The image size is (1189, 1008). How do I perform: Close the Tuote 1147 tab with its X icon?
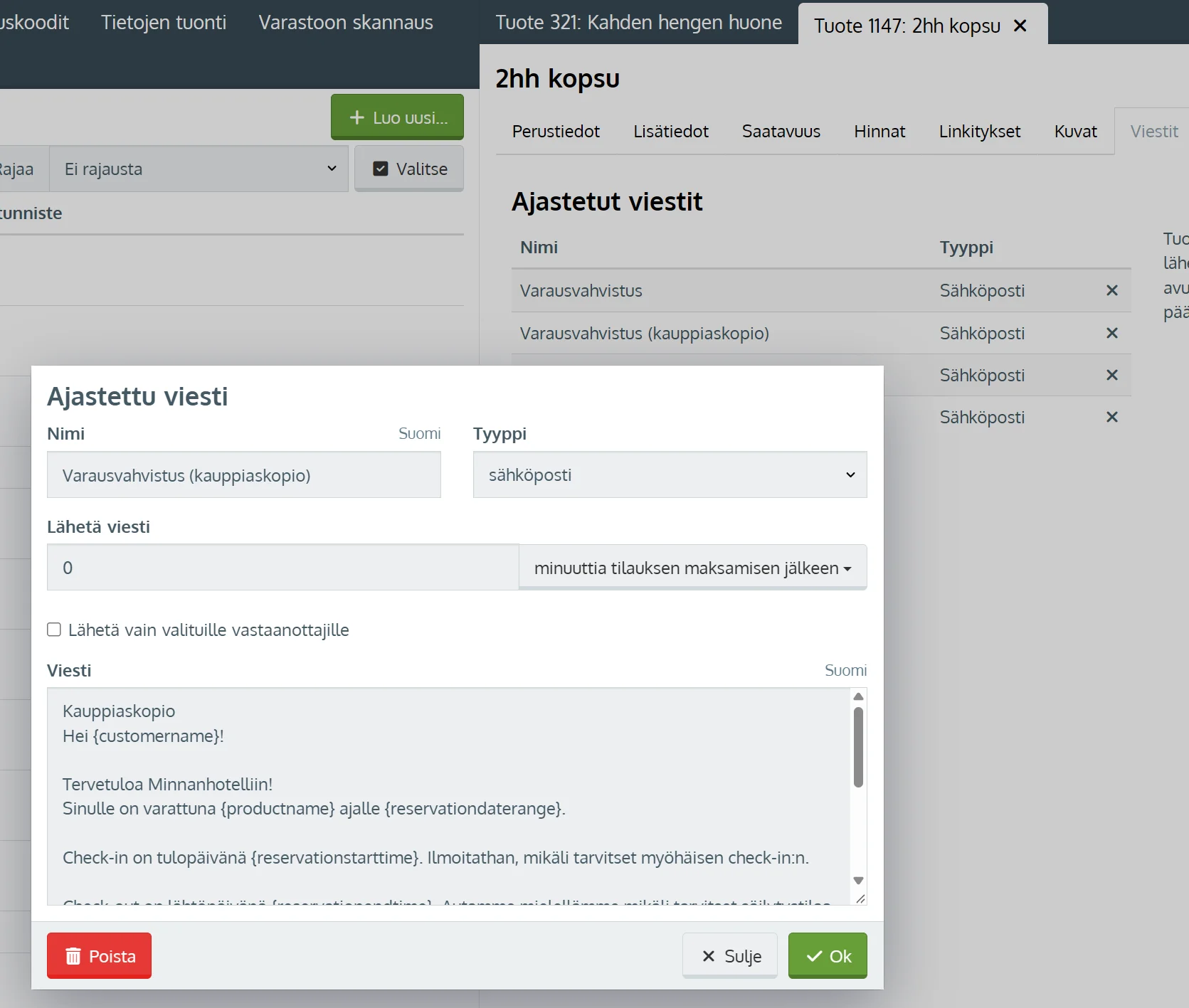1020,26
